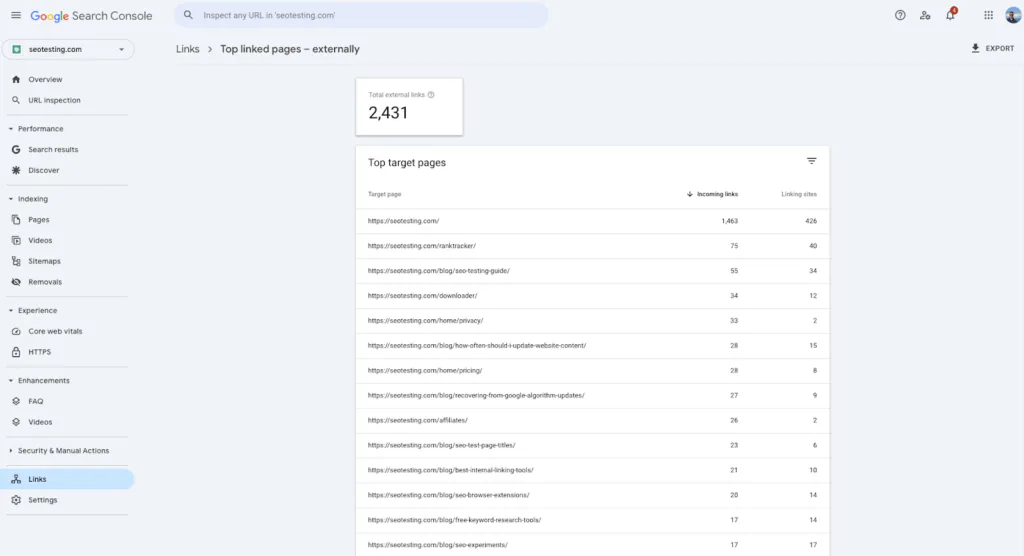Click the Discover asterisk icon
The image size is (1024, 556).
(16, 170)
